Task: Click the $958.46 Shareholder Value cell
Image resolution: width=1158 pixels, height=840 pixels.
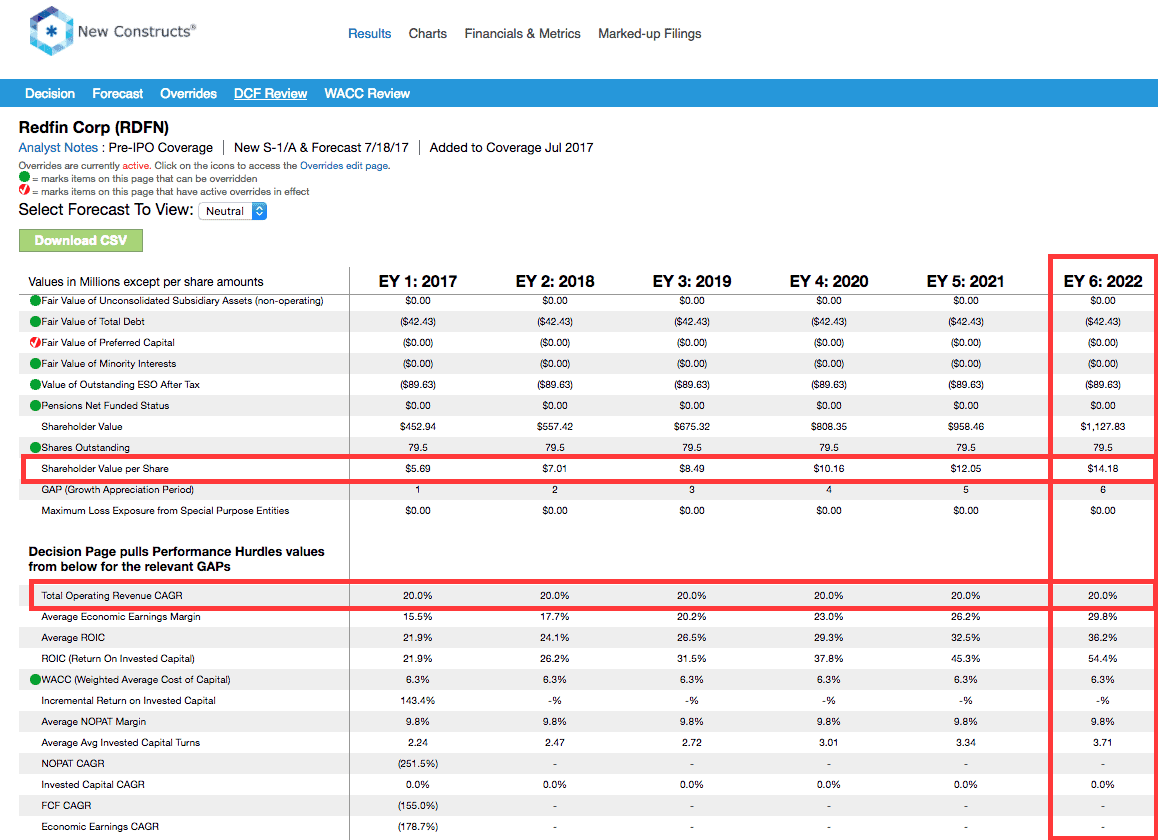Action: [965, 426]
